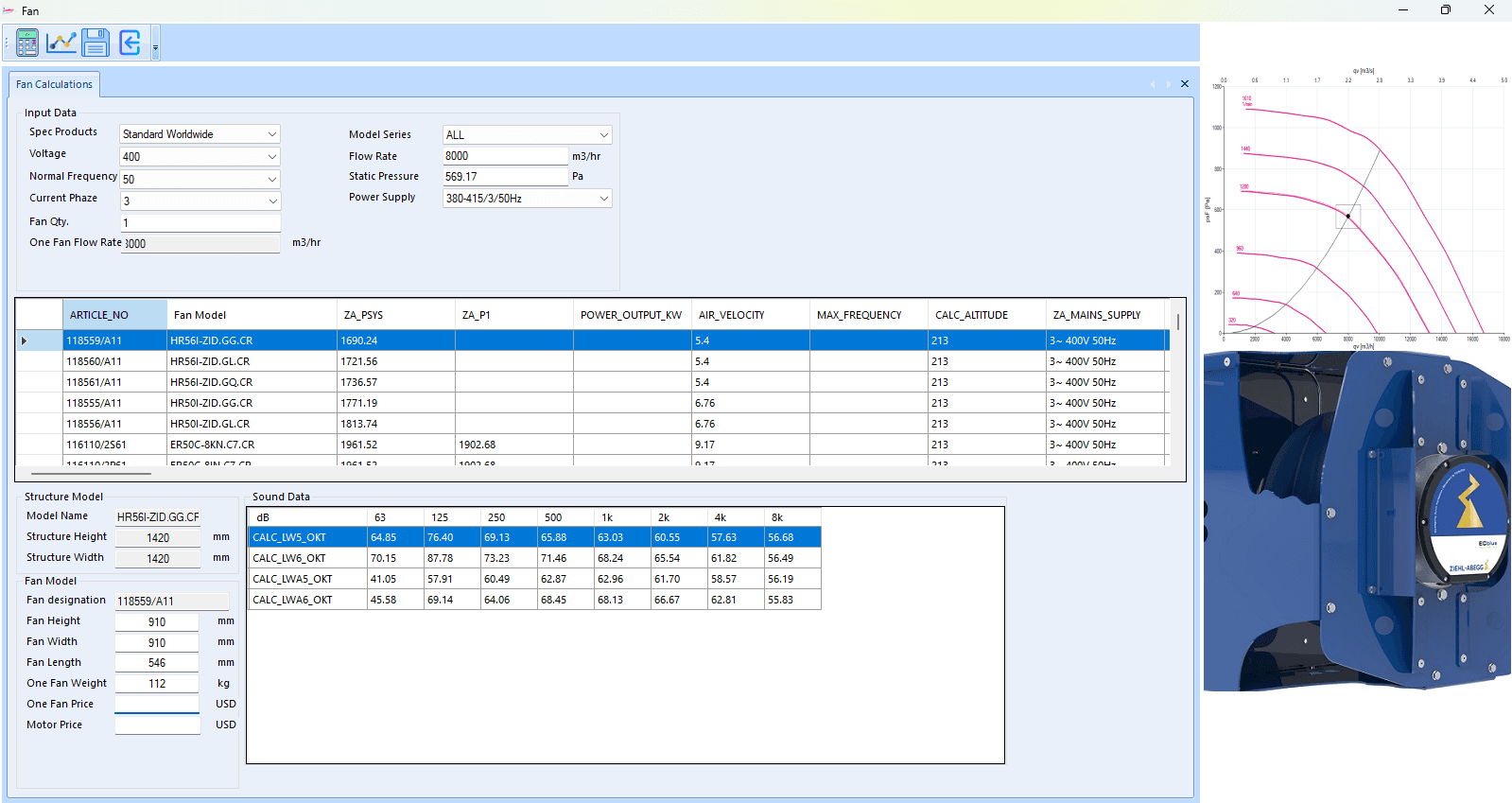The height and width of the screenshot is (803, 1512).
Task: Click the calculator icon in the toolbar
Action: click(x=27, y=43)
